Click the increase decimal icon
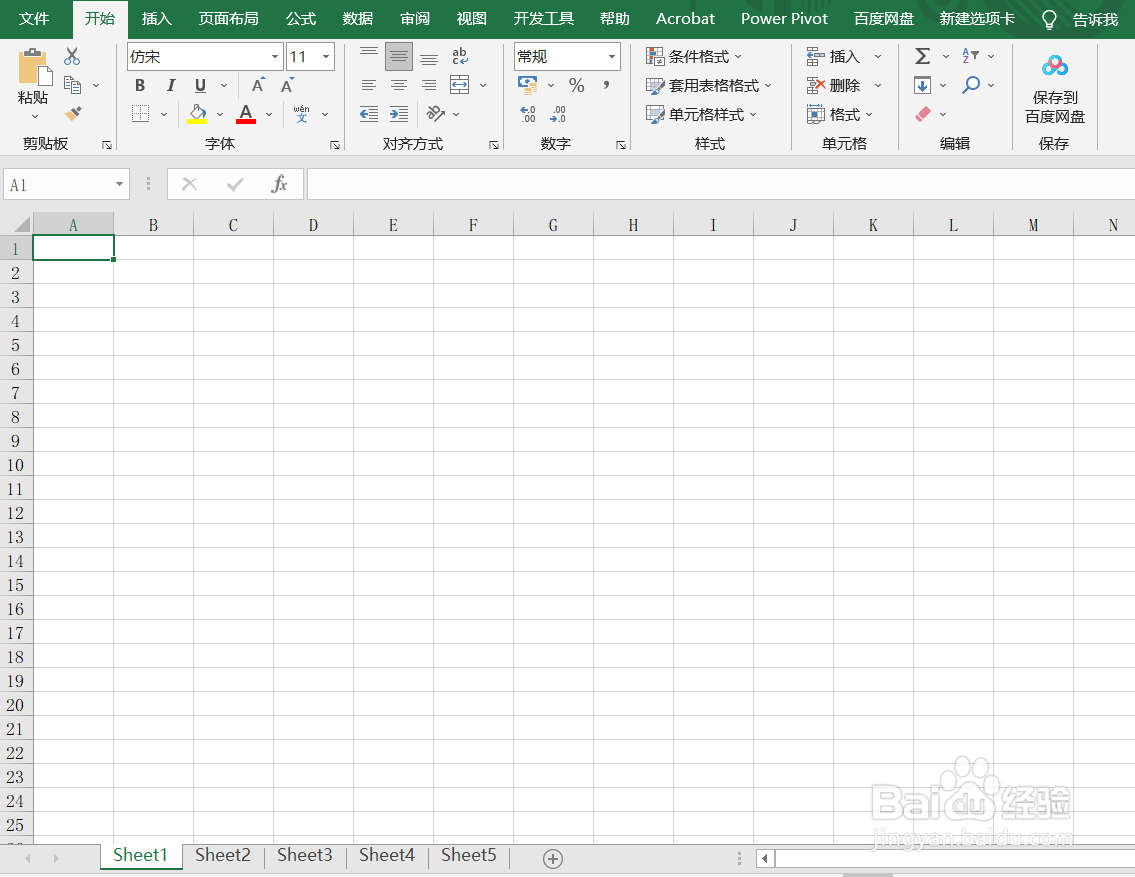 (527, 114)
